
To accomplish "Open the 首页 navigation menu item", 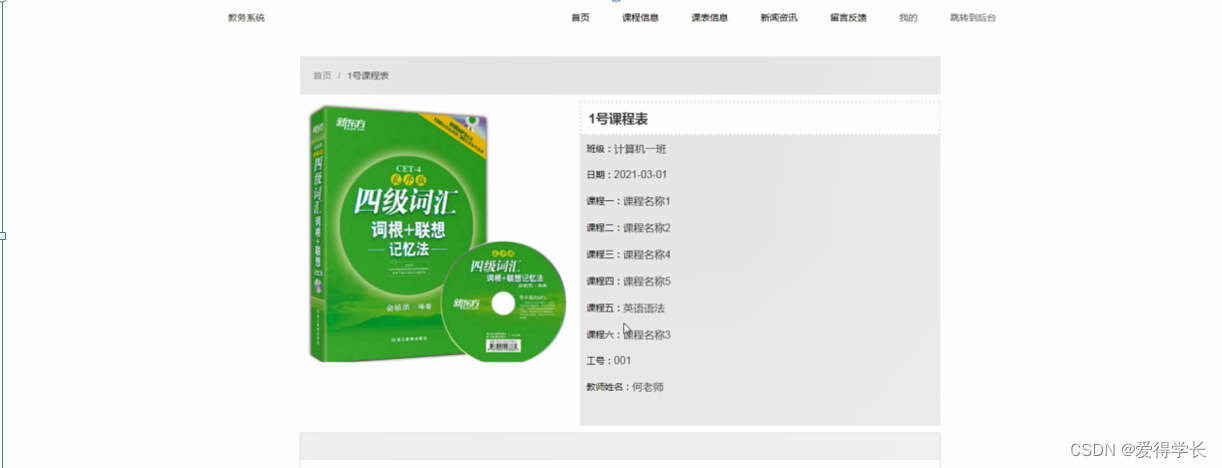I will 580,18.
